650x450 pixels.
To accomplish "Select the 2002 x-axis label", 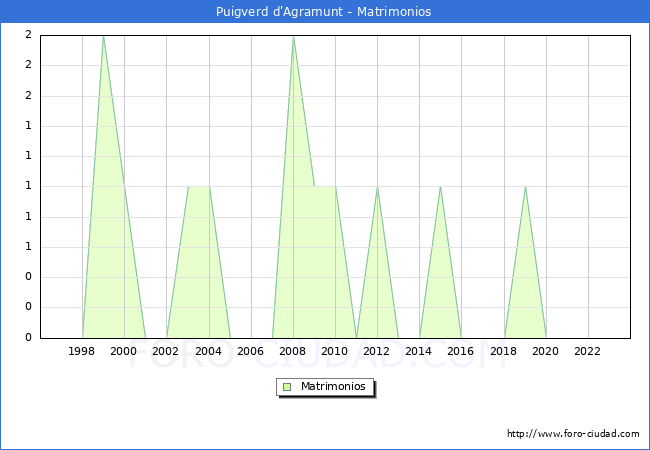I will tap(166, 351).
